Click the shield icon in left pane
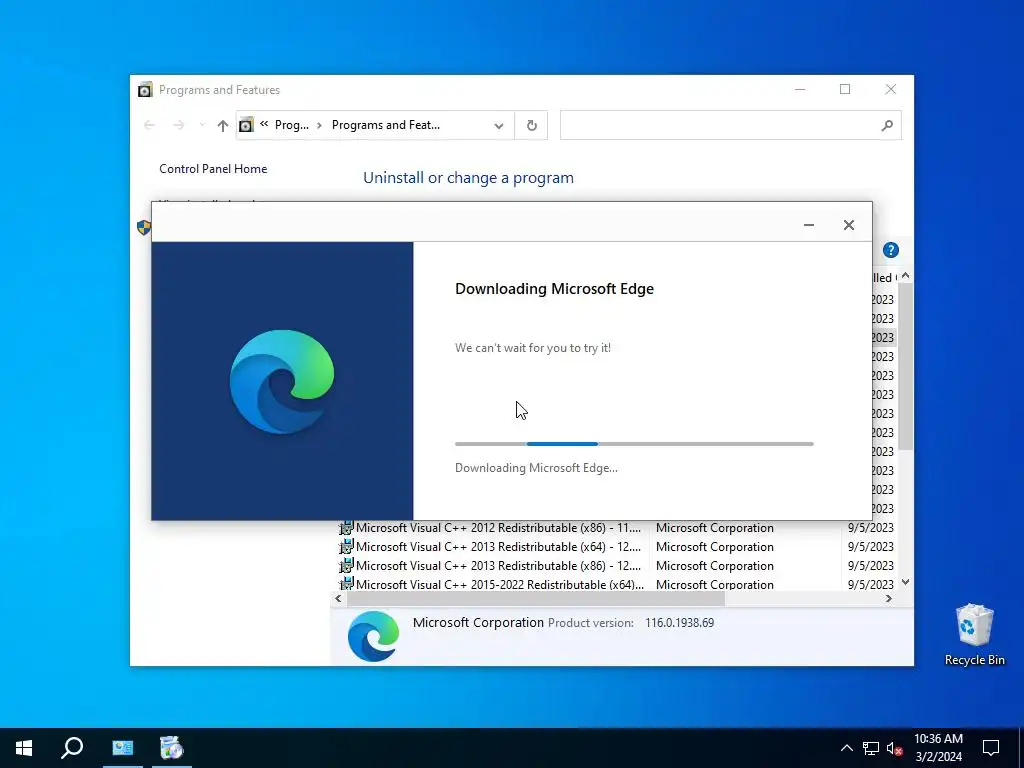The image size is (1024, 768). click(x=144, y=227)
